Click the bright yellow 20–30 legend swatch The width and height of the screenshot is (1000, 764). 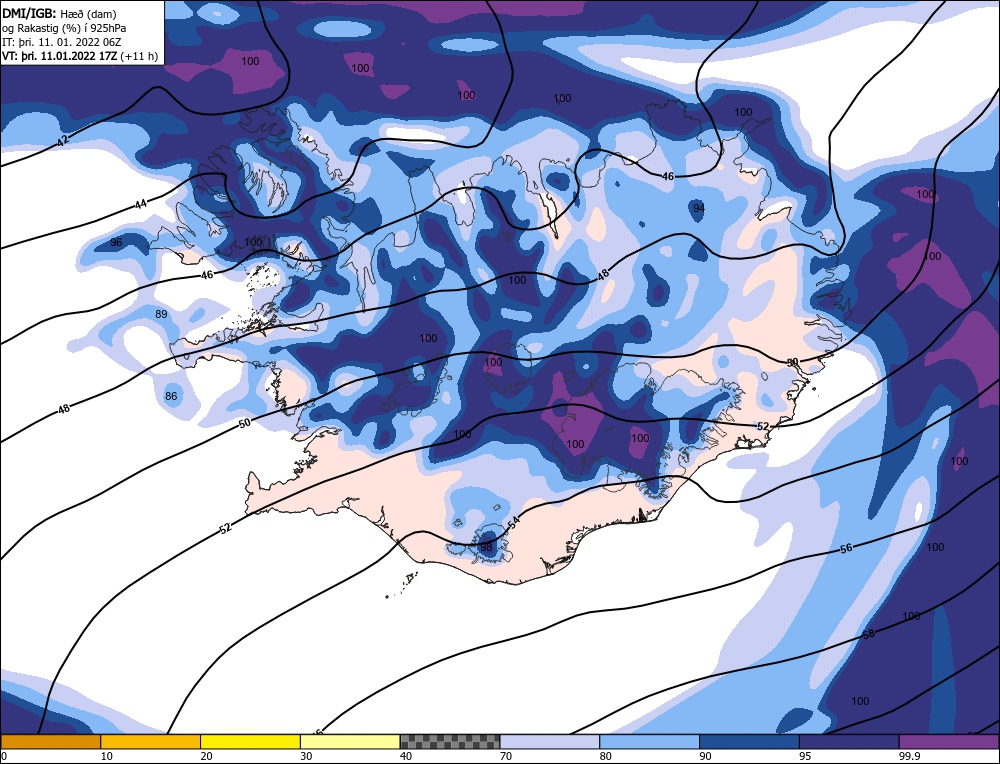point(250,742)
